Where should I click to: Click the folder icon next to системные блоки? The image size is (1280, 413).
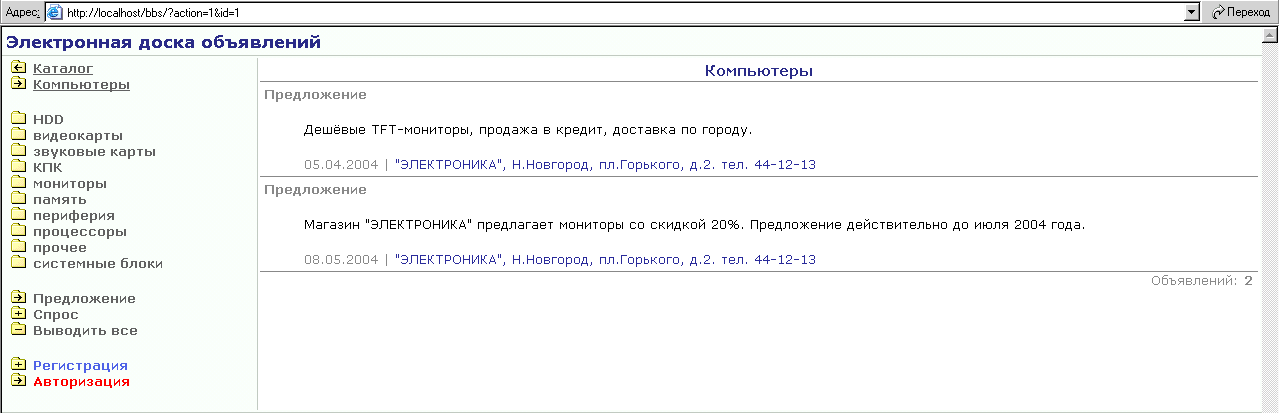(18, 263)
